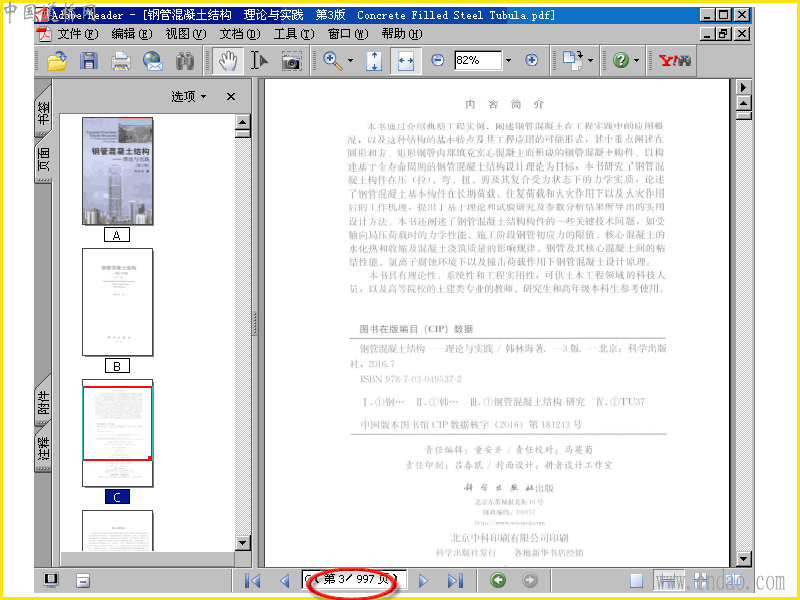
Task: Open the 编辑 menu
Action: pos(132,34)
